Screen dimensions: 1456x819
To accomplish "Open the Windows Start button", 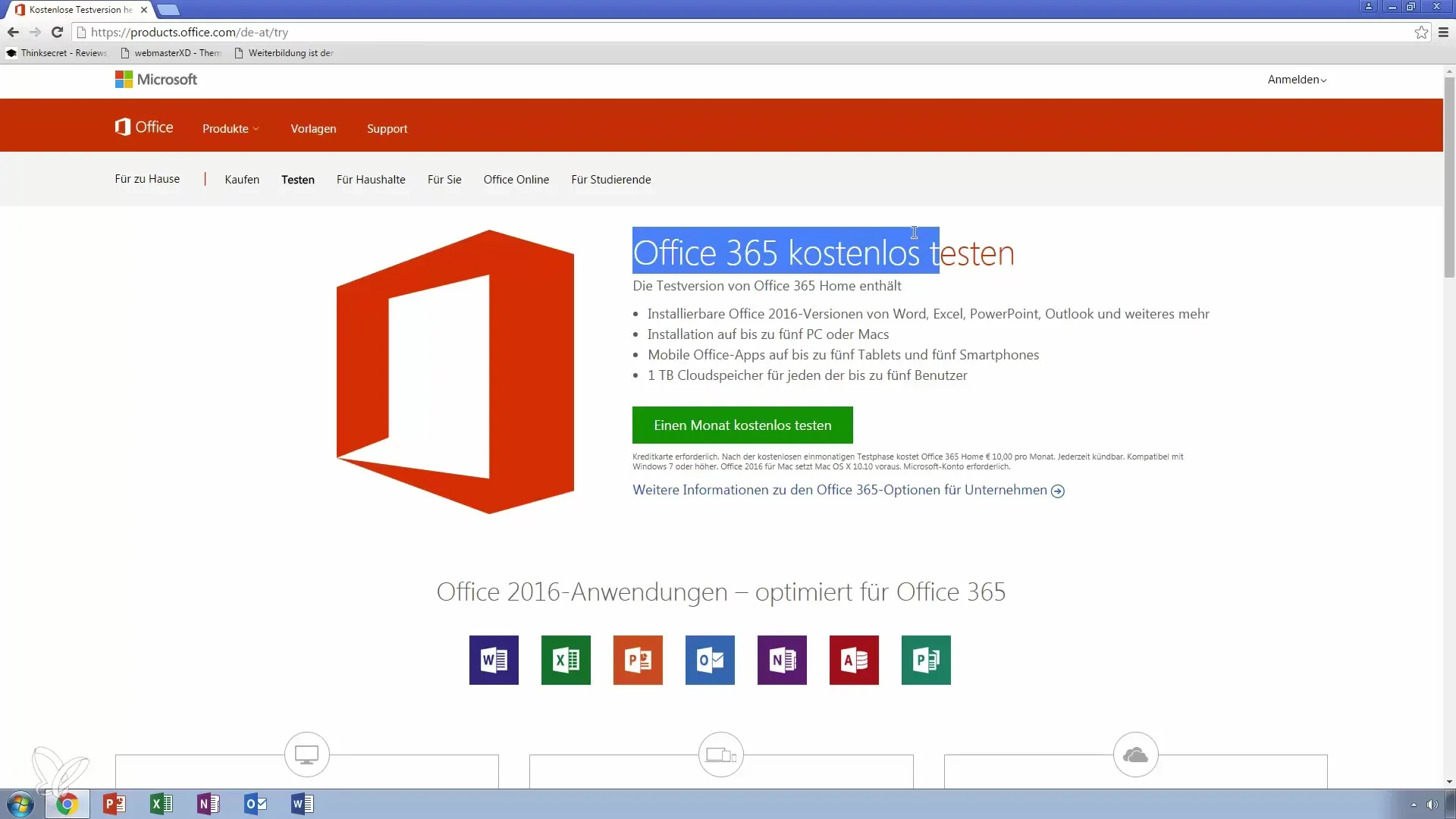I will click(x=20, y=804).
